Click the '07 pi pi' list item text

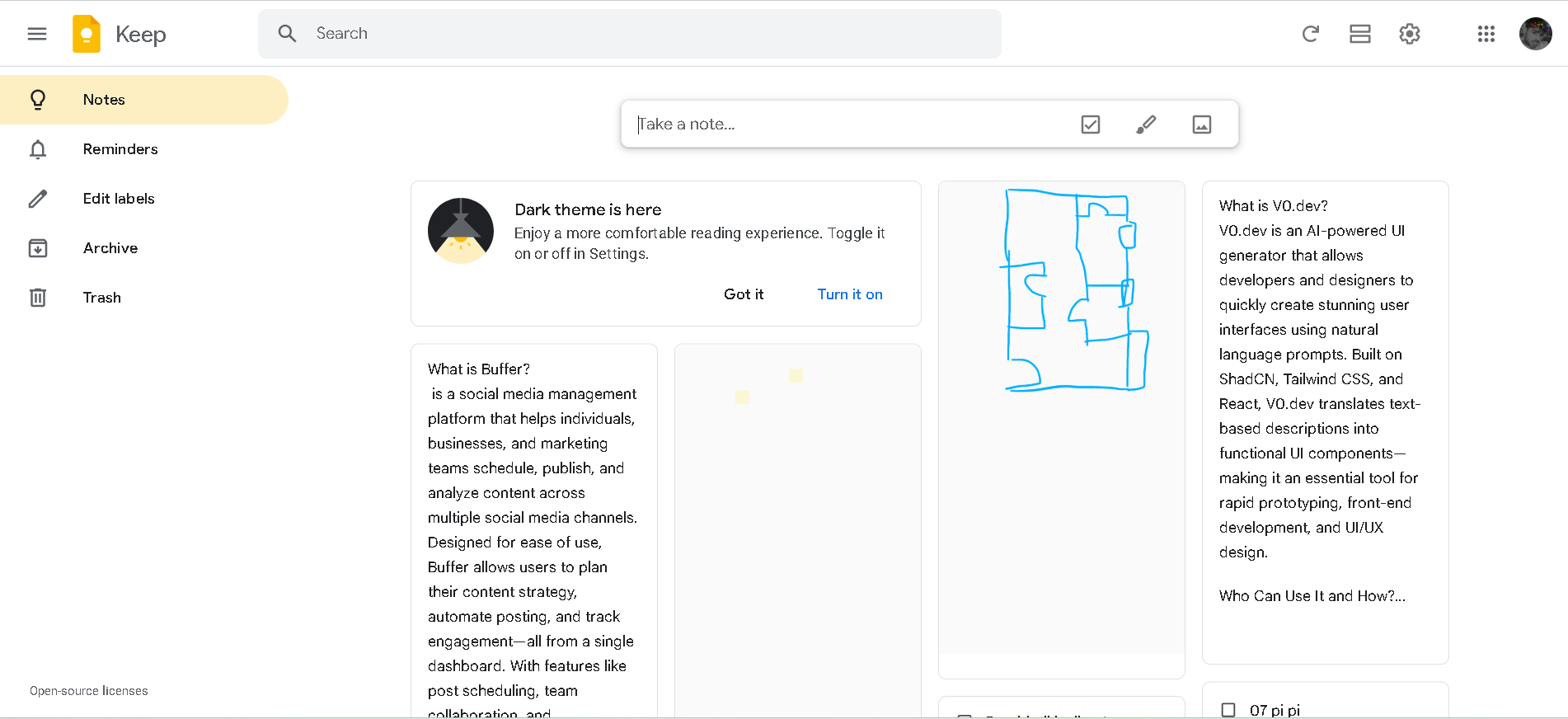coord(1275,710)
